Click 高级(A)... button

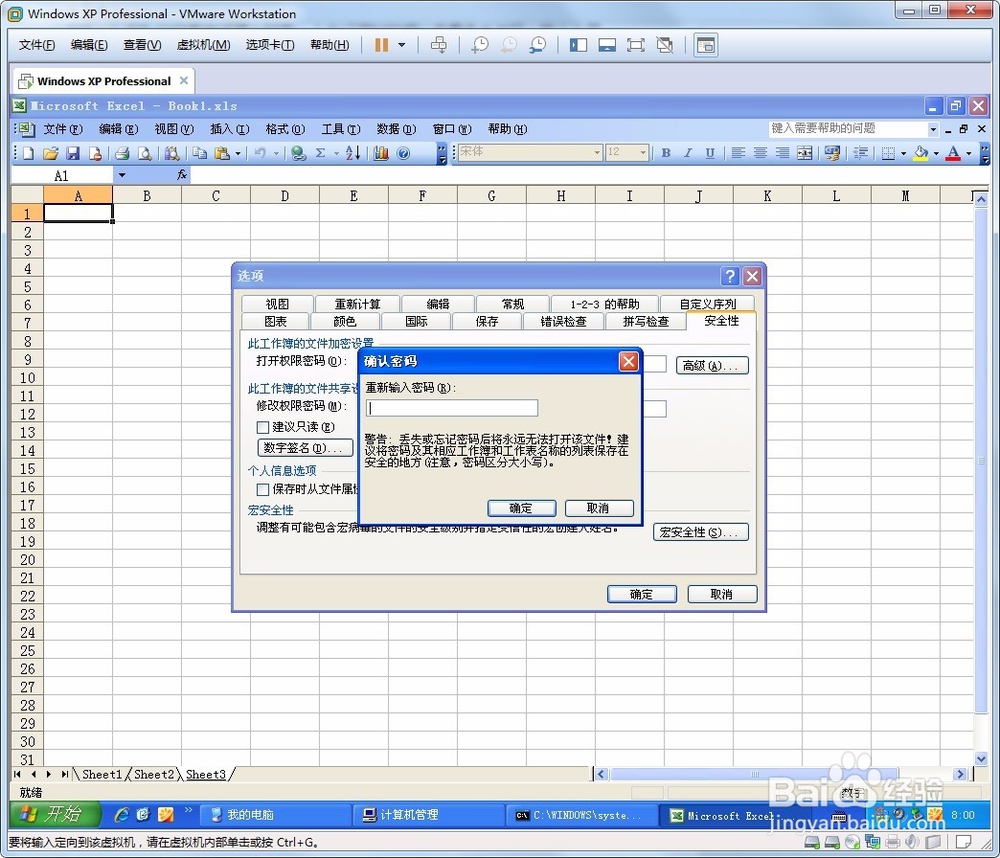[x=712, y=366]
